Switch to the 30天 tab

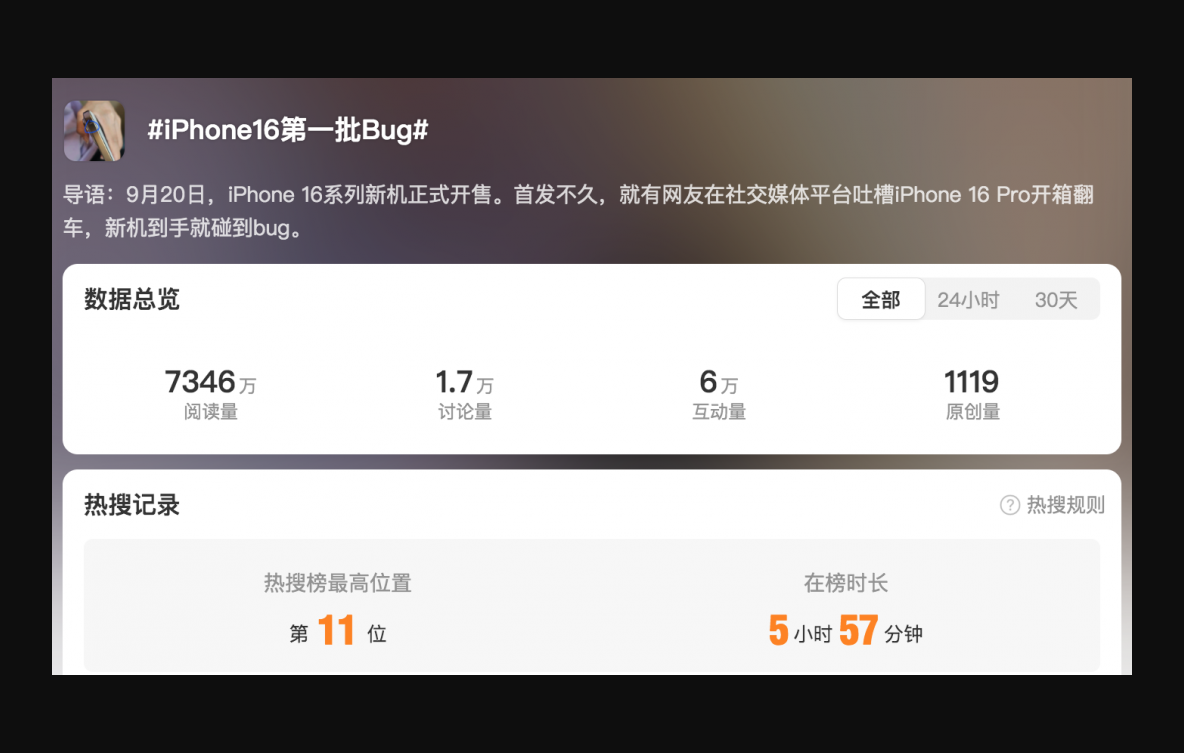coord(1056,300)
